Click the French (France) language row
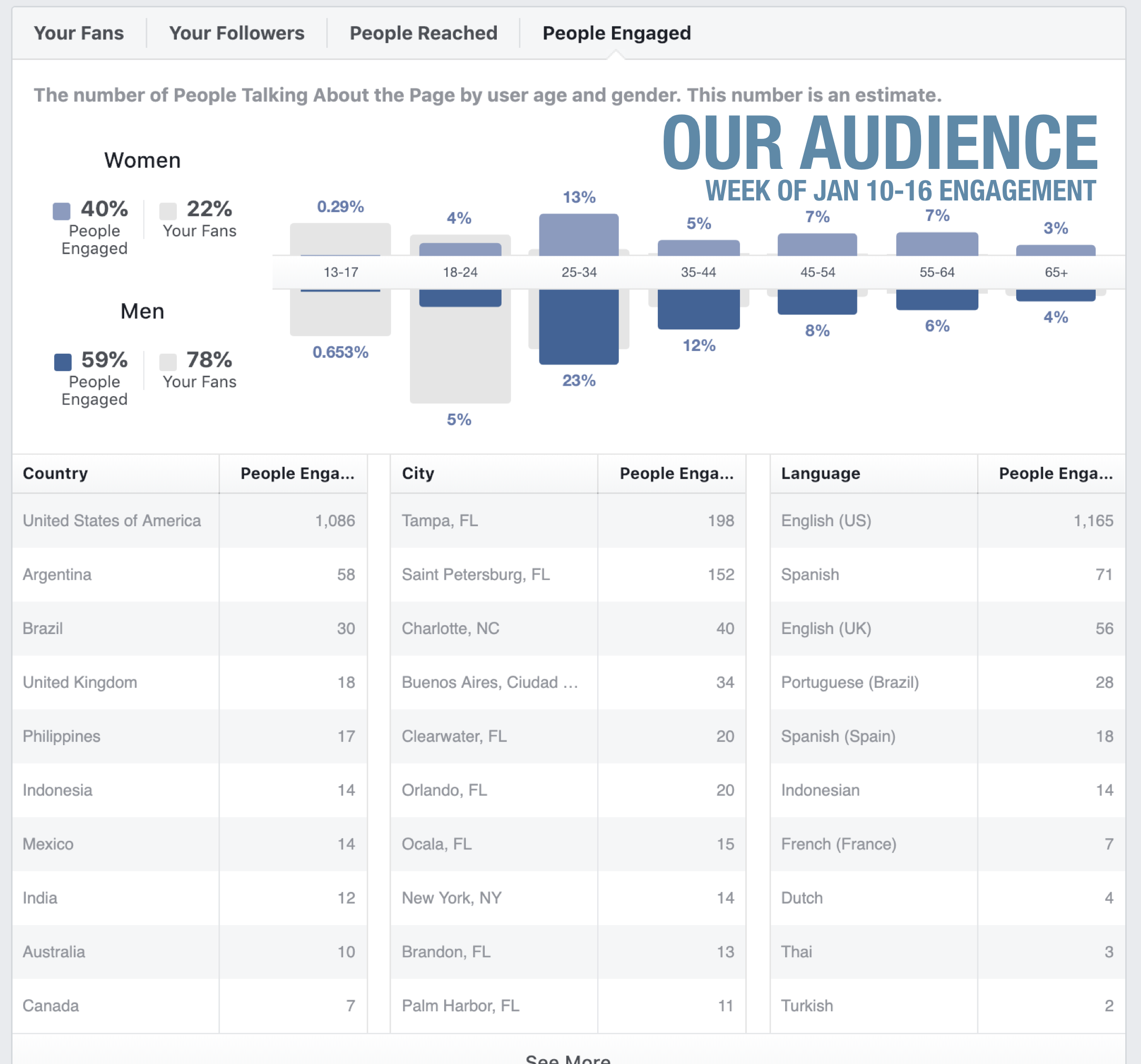Viewport: 1141px width, 1064px height. tap(947, 844)
